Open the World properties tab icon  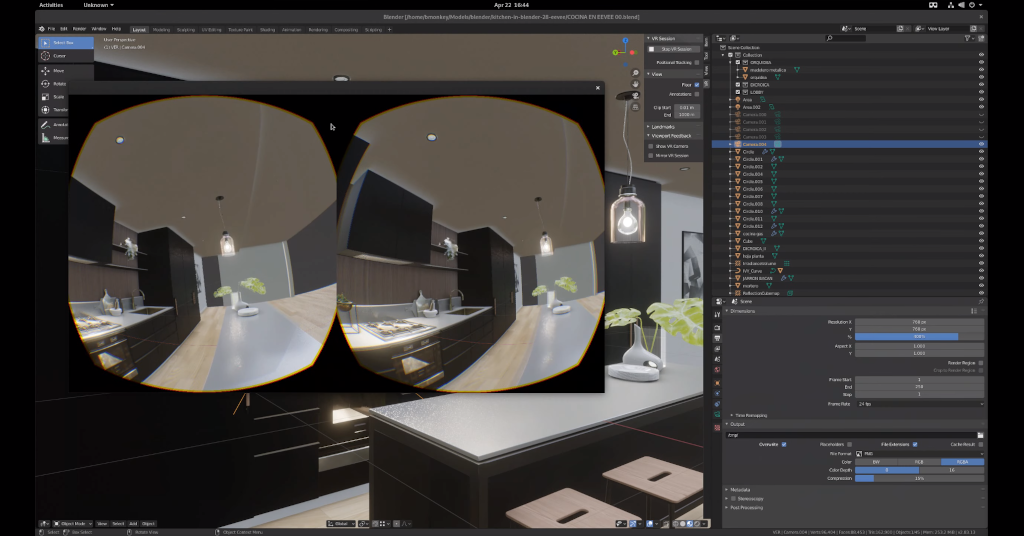[717, 370]
